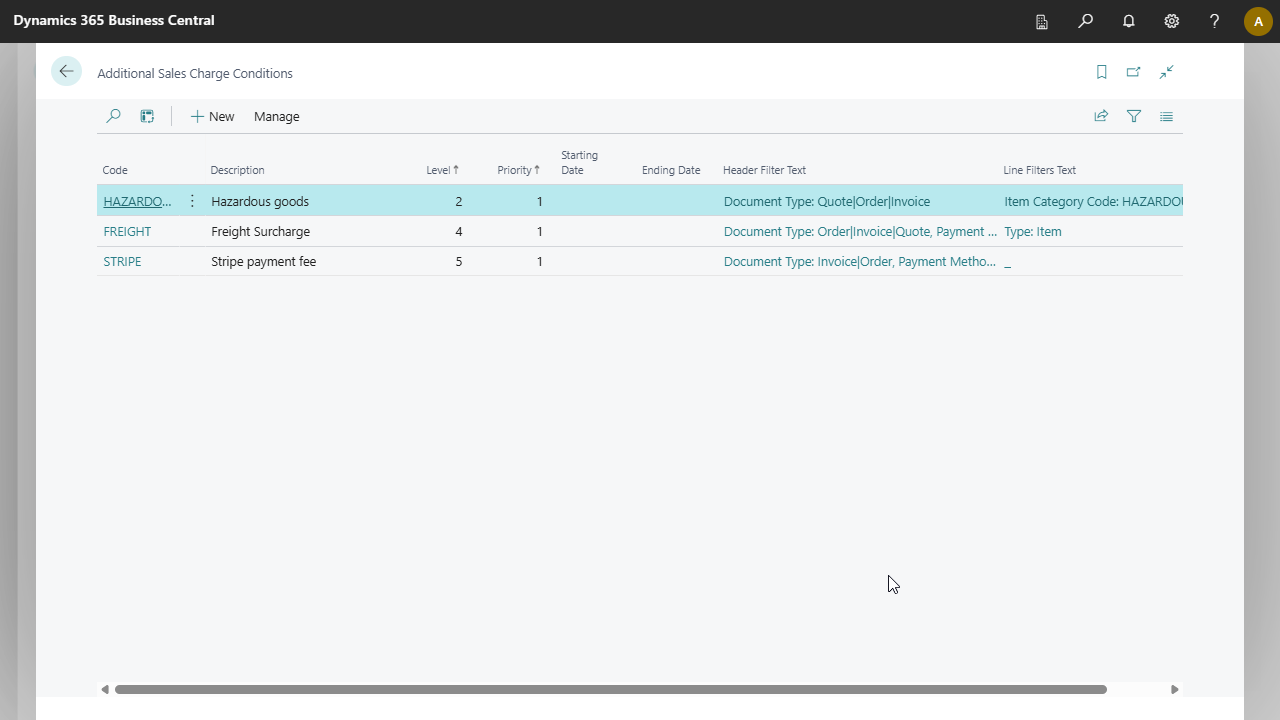
Task: Open the STRIPE code link
Action: 122,261
